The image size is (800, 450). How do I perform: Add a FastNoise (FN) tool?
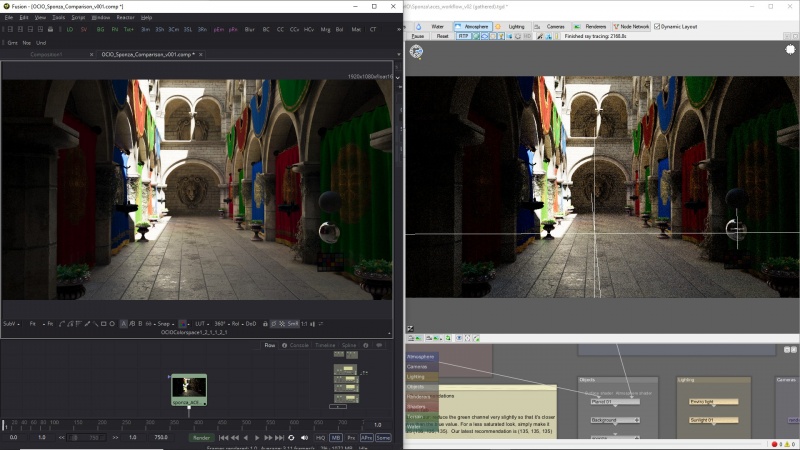(x=115, y=30)
